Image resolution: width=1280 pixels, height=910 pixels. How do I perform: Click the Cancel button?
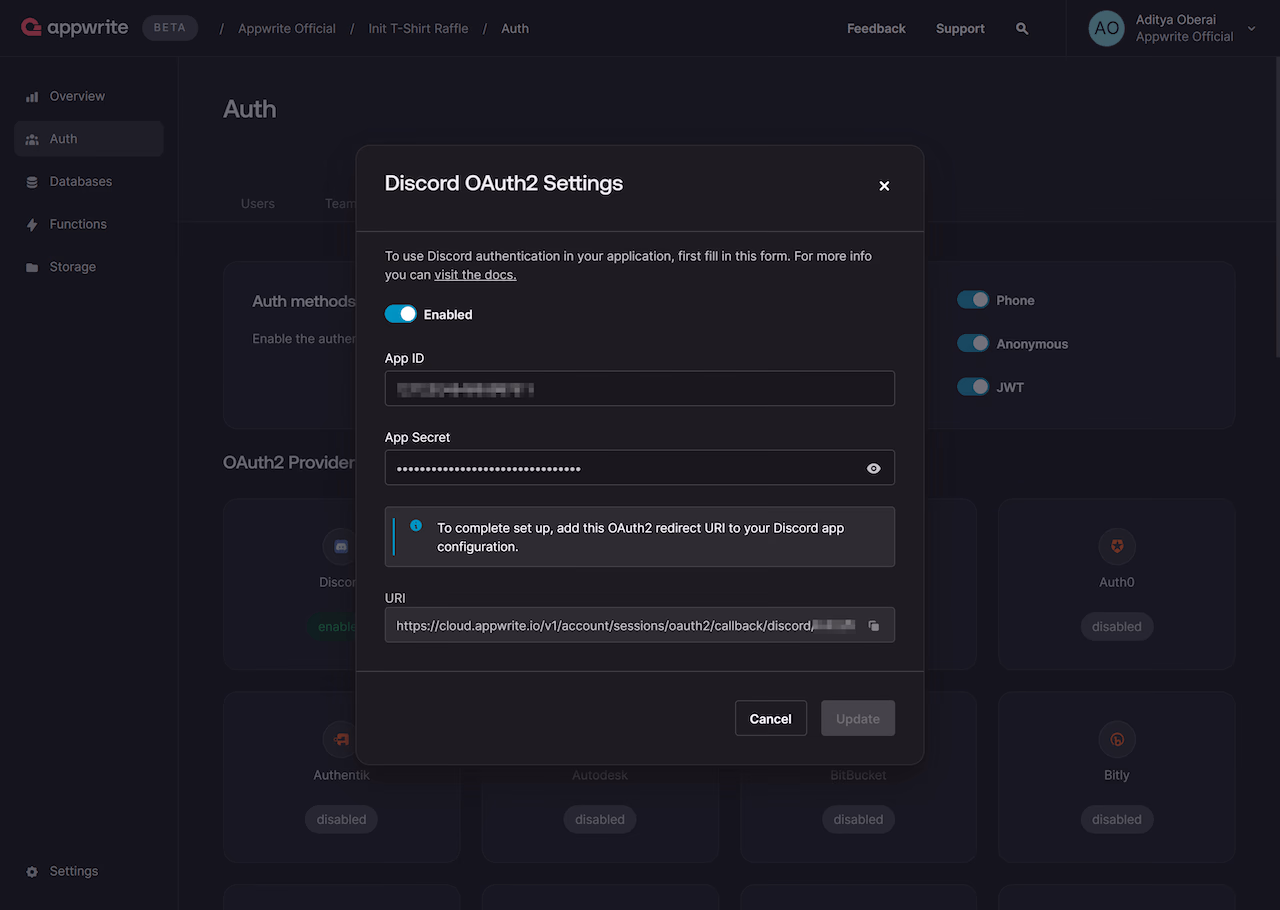(771, 718)
